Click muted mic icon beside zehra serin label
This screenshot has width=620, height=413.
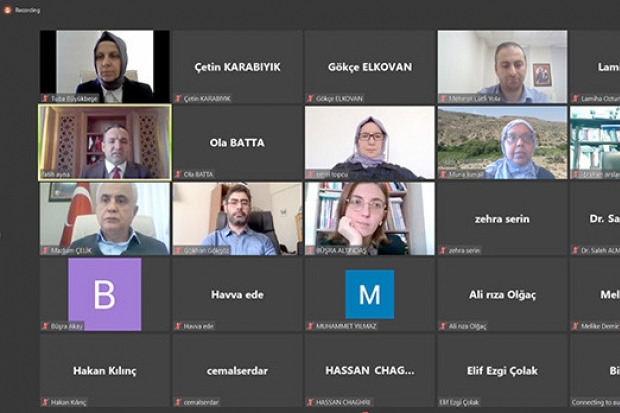pyautogui.click(x=443, y=250)
